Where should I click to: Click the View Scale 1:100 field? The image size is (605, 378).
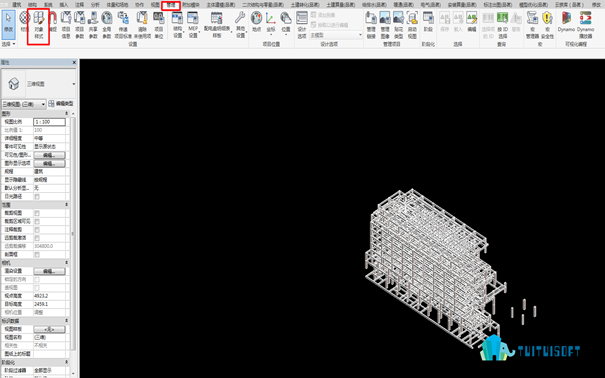click(x=49, y=122)
